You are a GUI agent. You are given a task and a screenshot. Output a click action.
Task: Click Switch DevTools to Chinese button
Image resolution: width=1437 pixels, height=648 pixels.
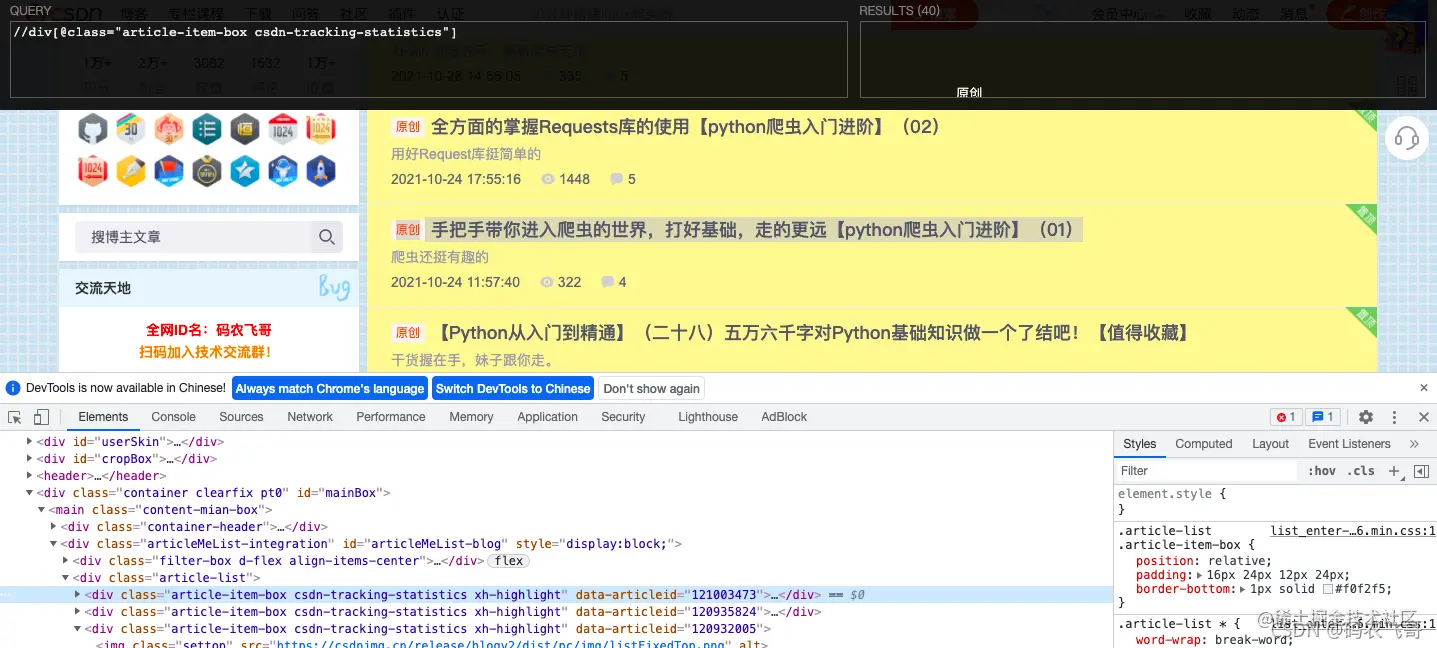[x=513, y=388]
